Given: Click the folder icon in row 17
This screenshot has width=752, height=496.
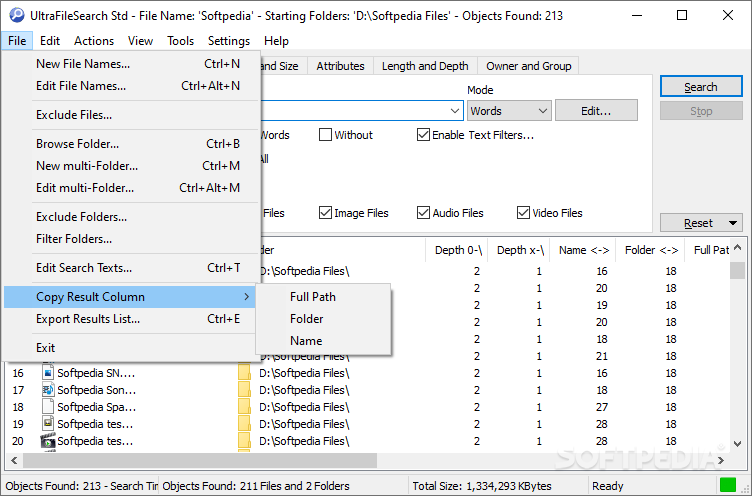Looking at the screenshot, I should point(245,390).
